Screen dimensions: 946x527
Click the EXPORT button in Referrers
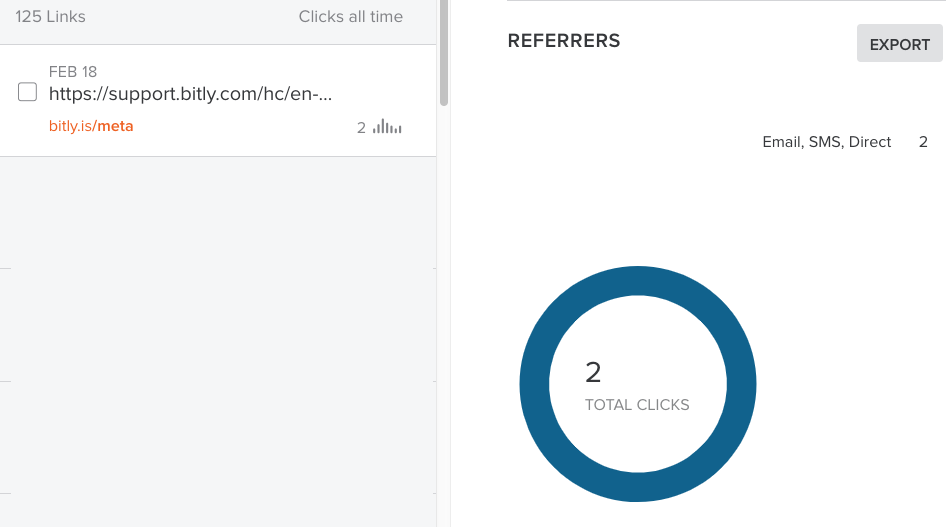pyautogui.click(x=900, y=43)
